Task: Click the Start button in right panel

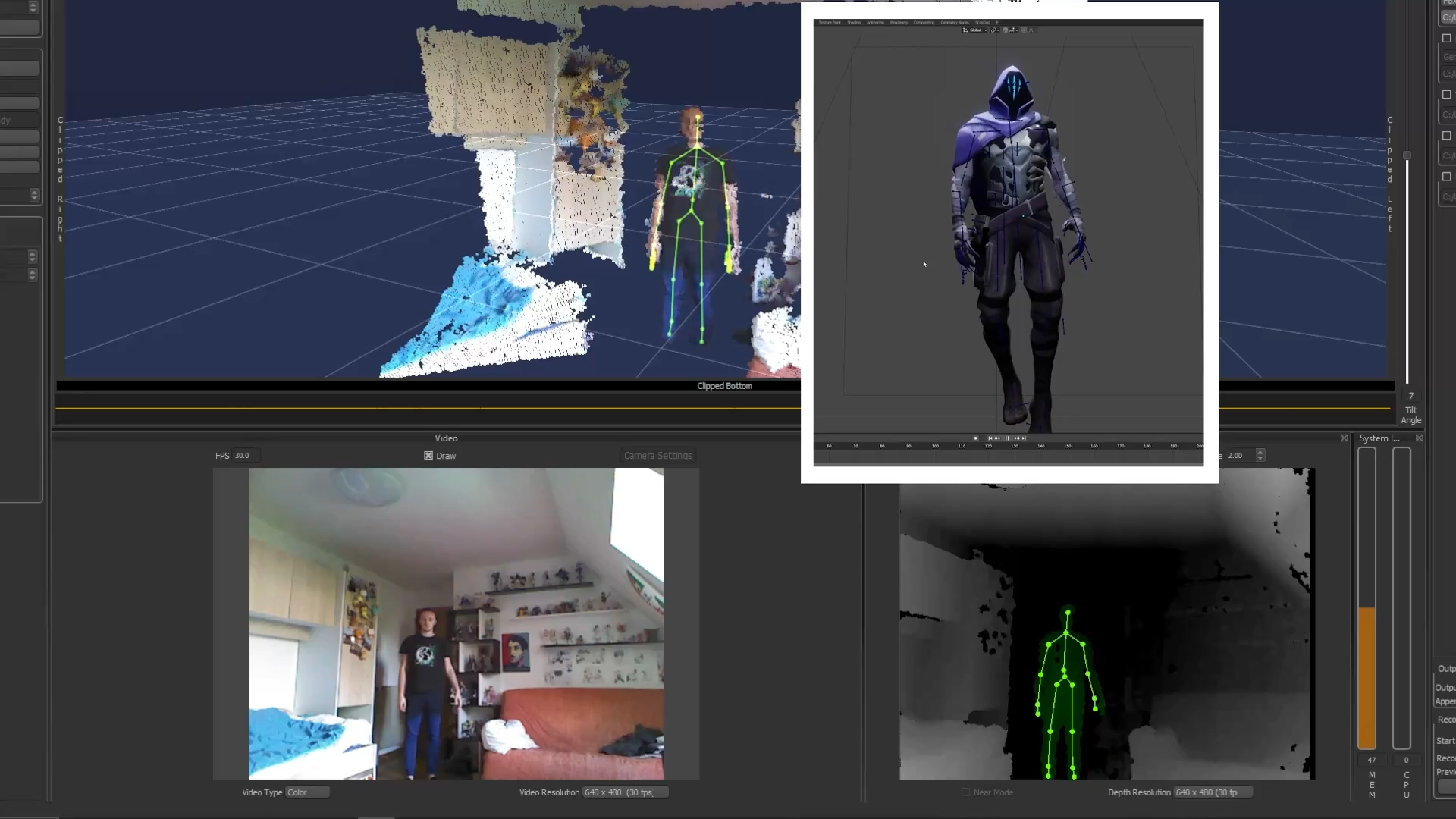Action: (1445, 741)
